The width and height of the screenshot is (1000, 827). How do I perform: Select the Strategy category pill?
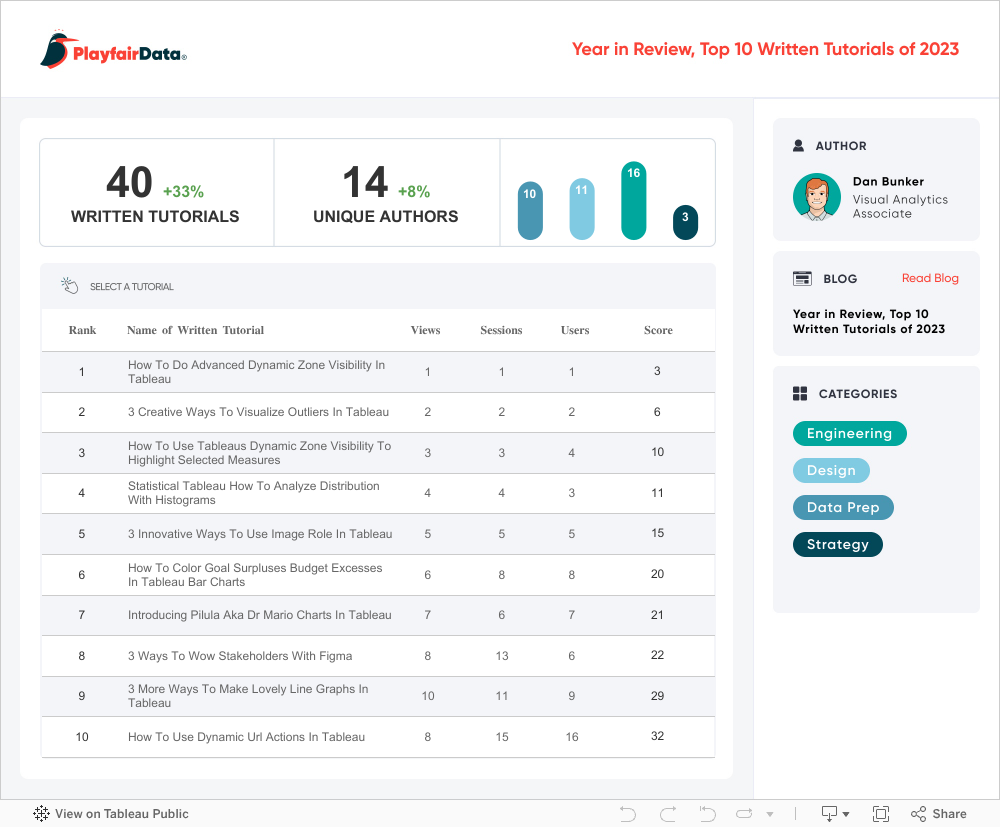[837, 544]
